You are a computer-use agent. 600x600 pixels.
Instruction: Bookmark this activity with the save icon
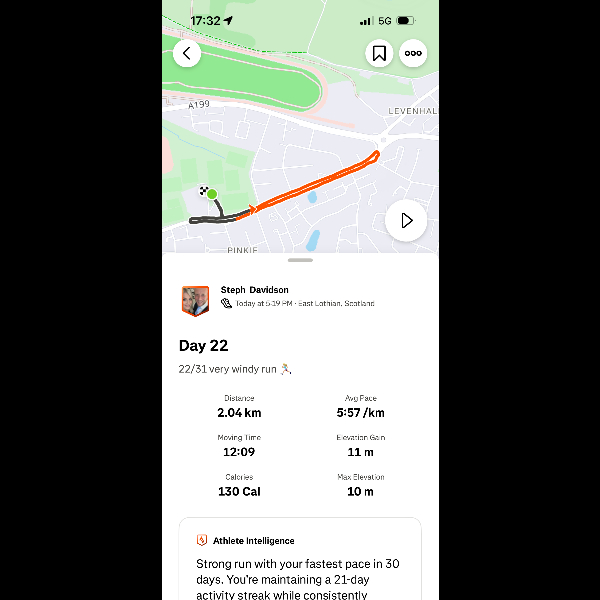click(379, 53)
